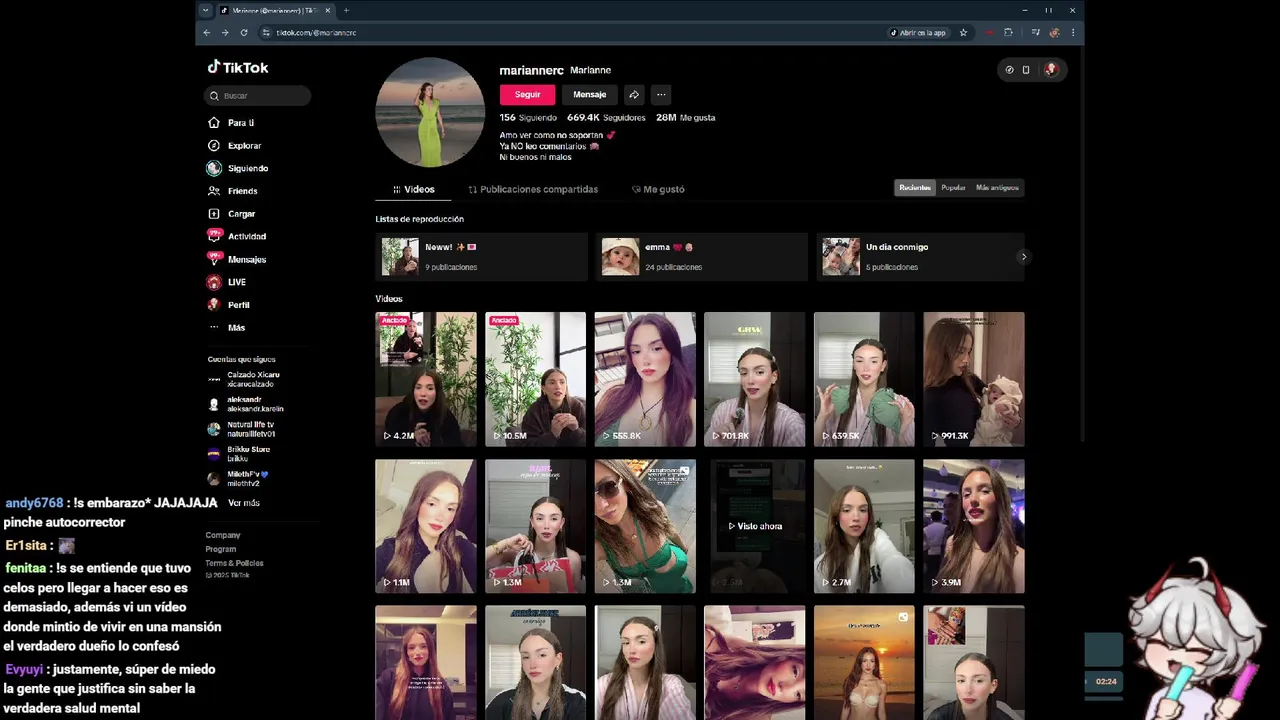This screenshot has width=1280, height=720.
Task: Open new browser tab
Action: tap(346, 10)
